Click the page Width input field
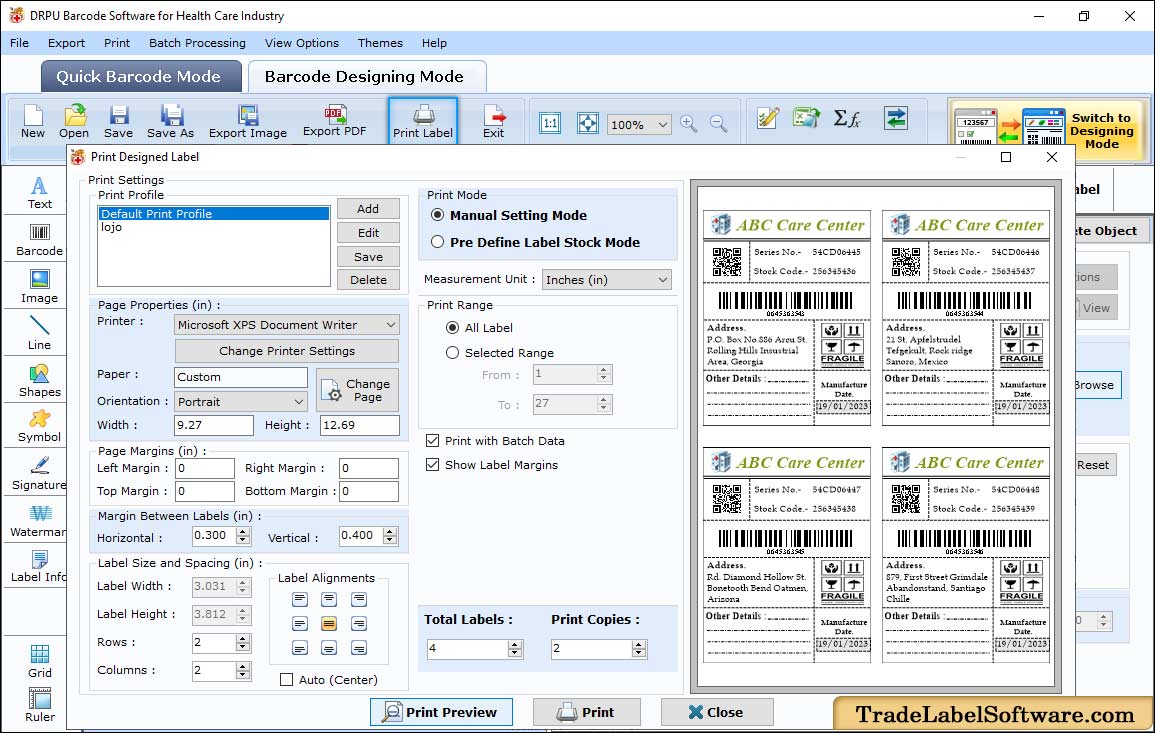The height and width of the screenshot is (733, 1155). pos(214,425)
